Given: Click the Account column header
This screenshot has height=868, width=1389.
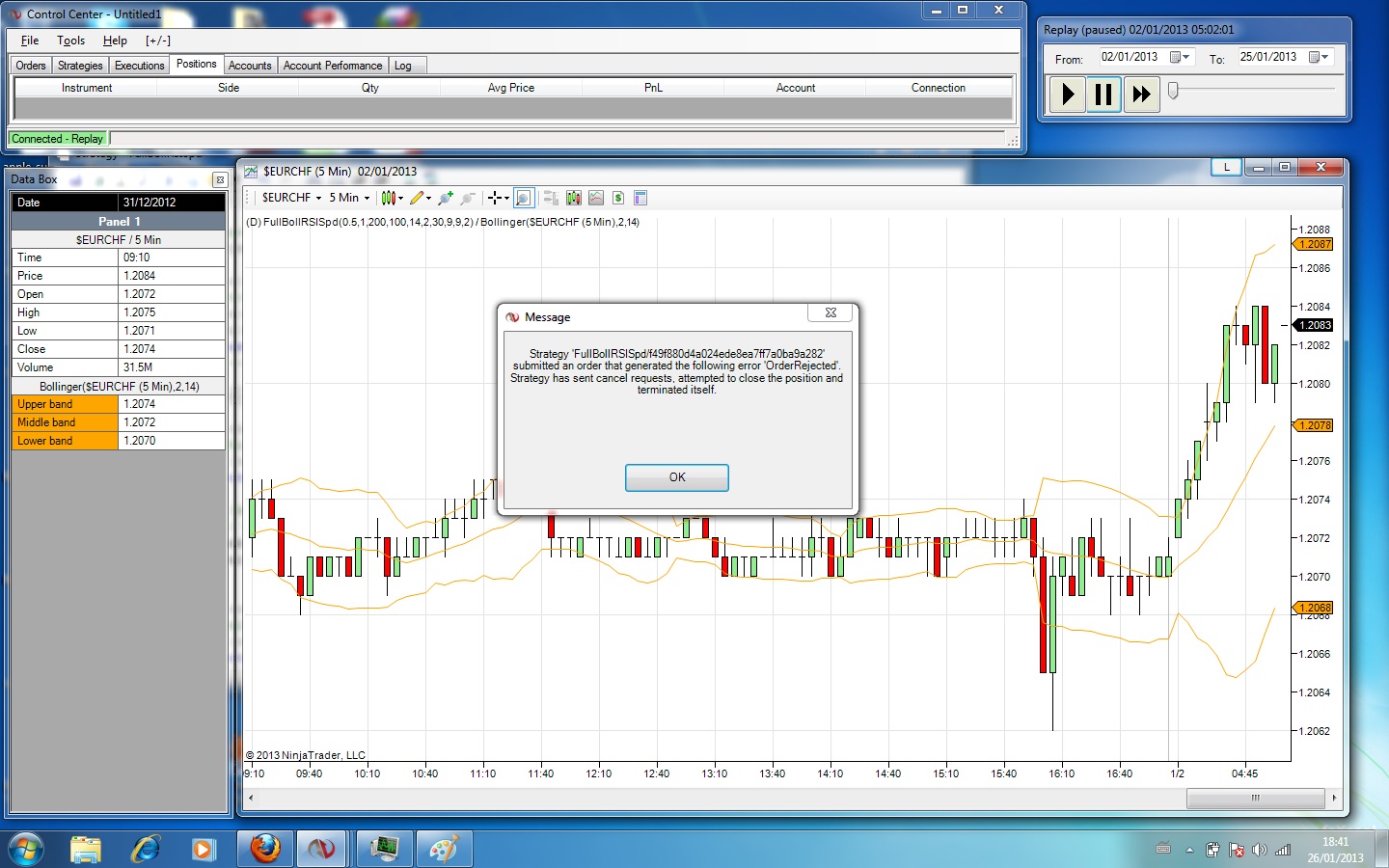Looking at the screenshot, I should pos(796,88).
